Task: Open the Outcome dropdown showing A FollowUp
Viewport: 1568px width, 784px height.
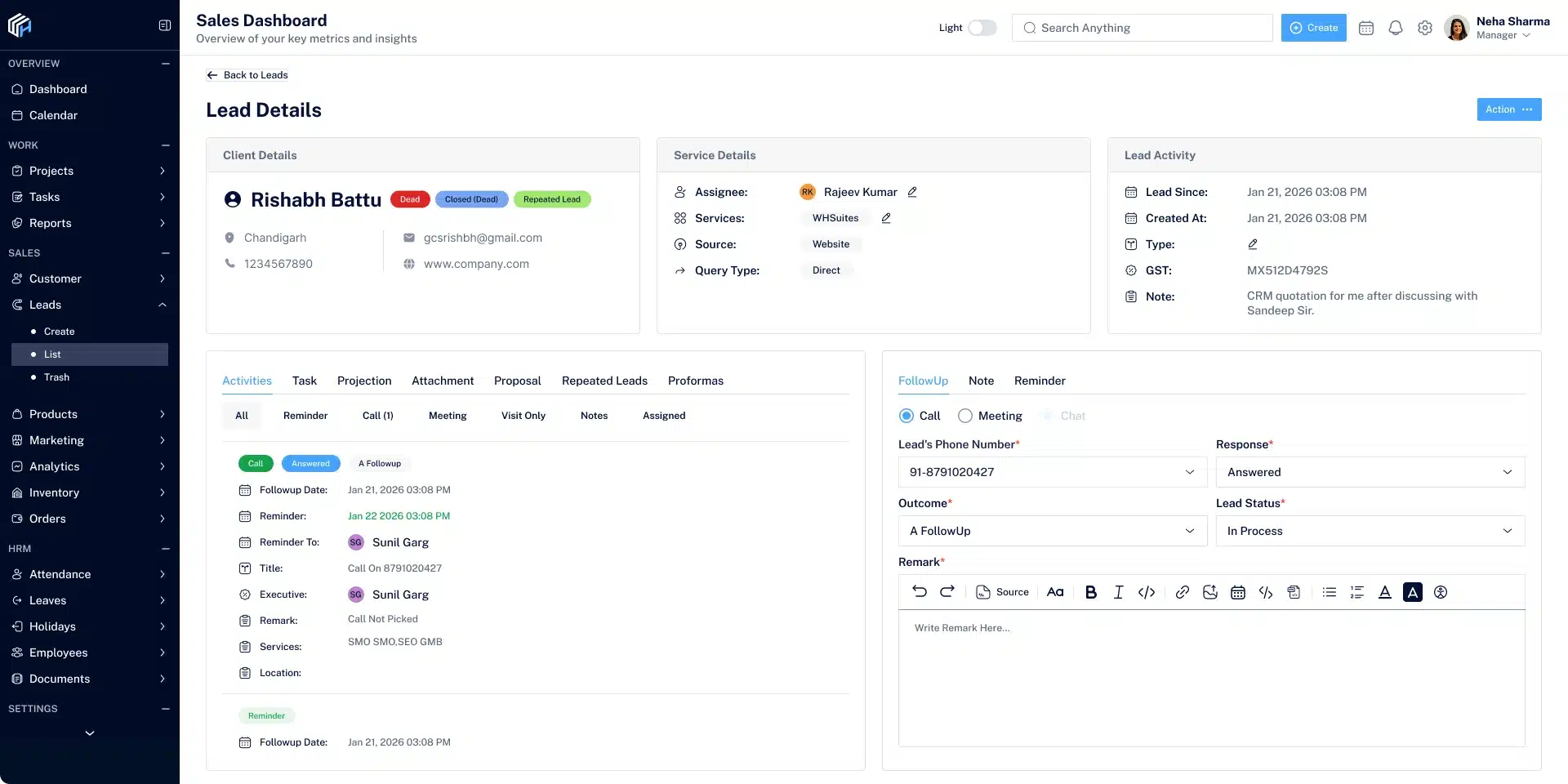Action: 1053,531
